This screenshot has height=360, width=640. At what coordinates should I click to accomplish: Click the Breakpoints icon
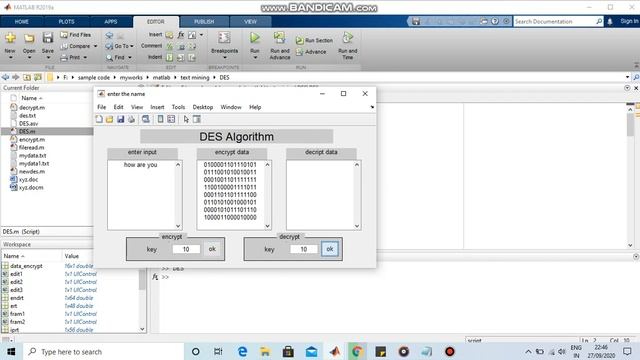coord(224,38)
